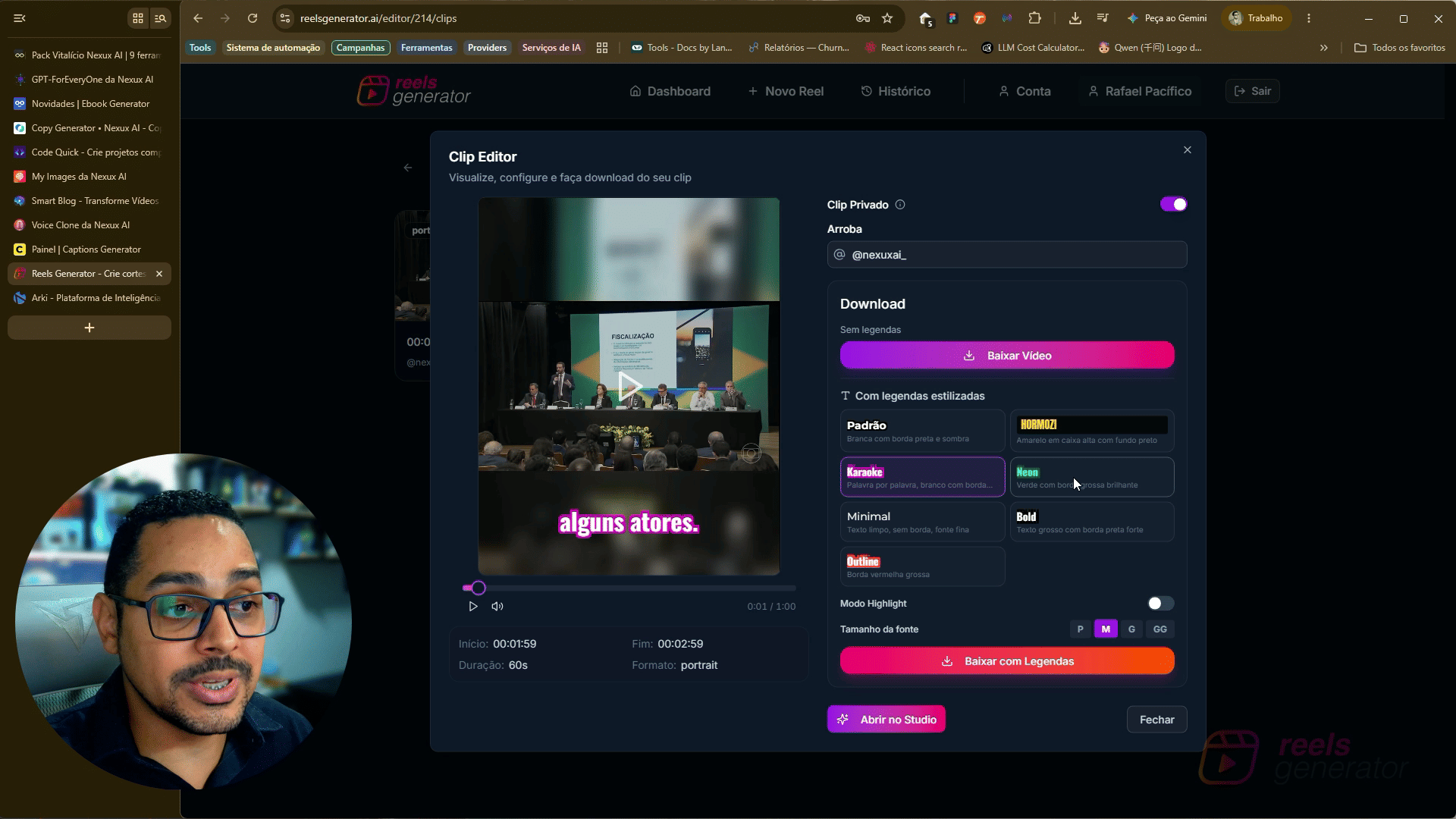Open the bookmarks apps grid icon
This screenshot has width=1456, height=819.
tap(602, 48)
